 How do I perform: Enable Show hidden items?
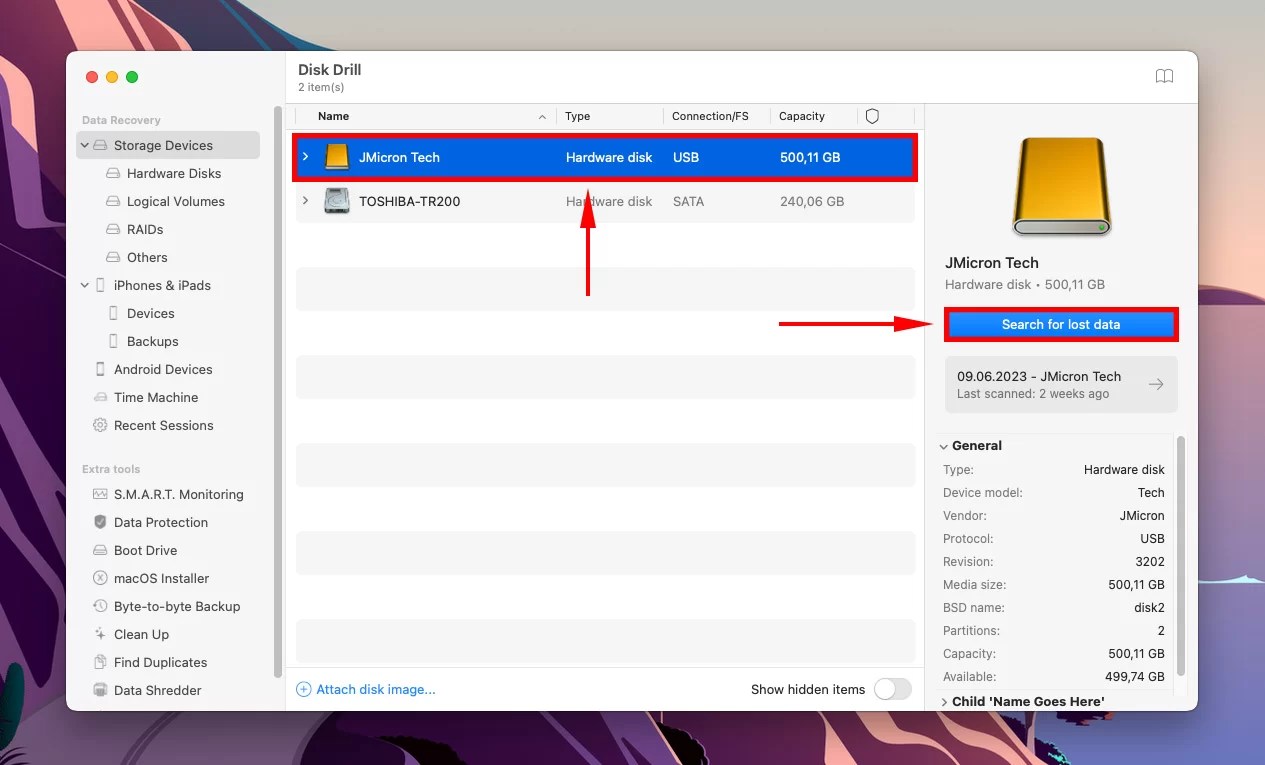(893, 689)
